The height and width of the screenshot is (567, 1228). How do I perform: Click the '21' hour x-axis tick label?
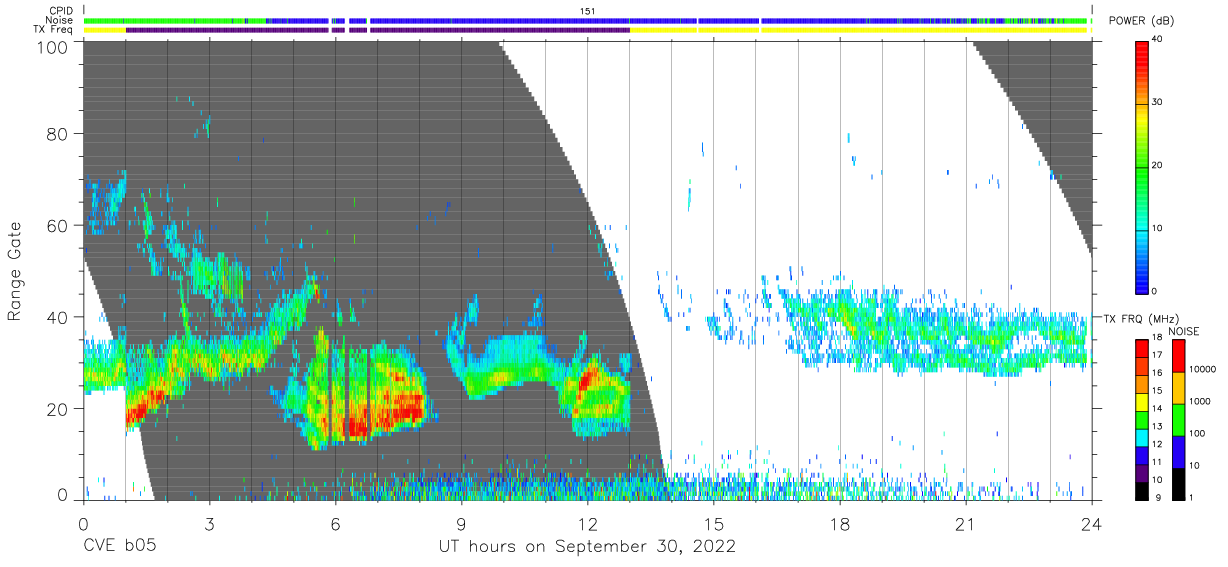[966, 523]
